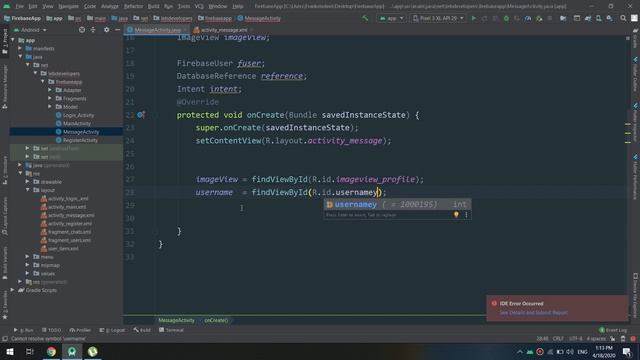Open Search Everywhere magnifier icon

point(623,18)
